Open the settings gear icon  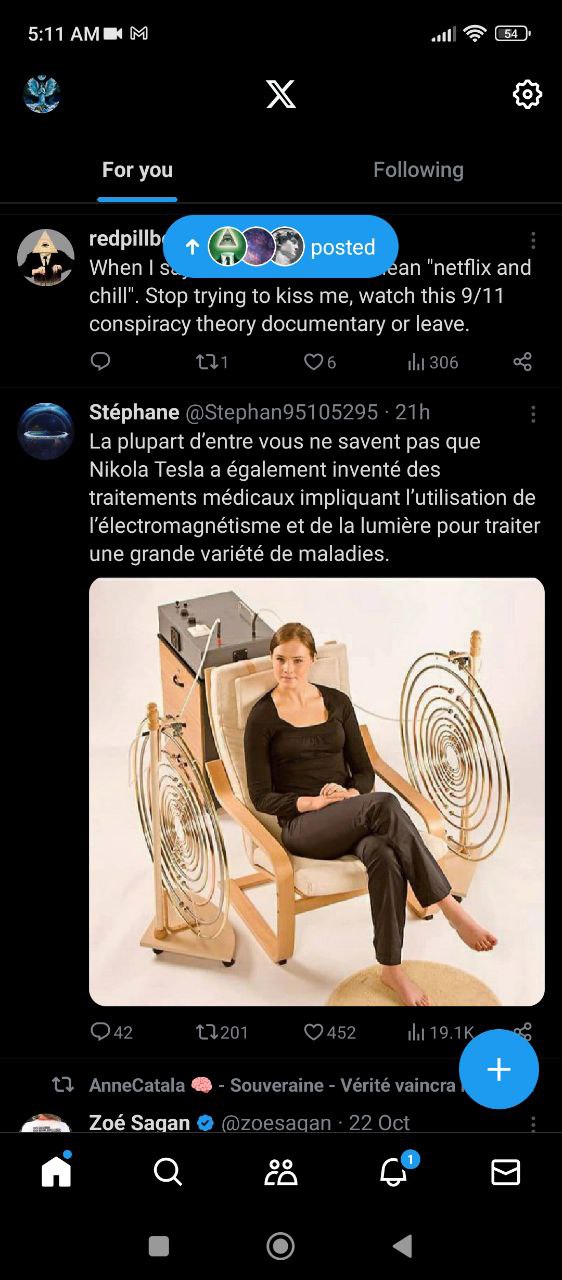pos(527,94)
